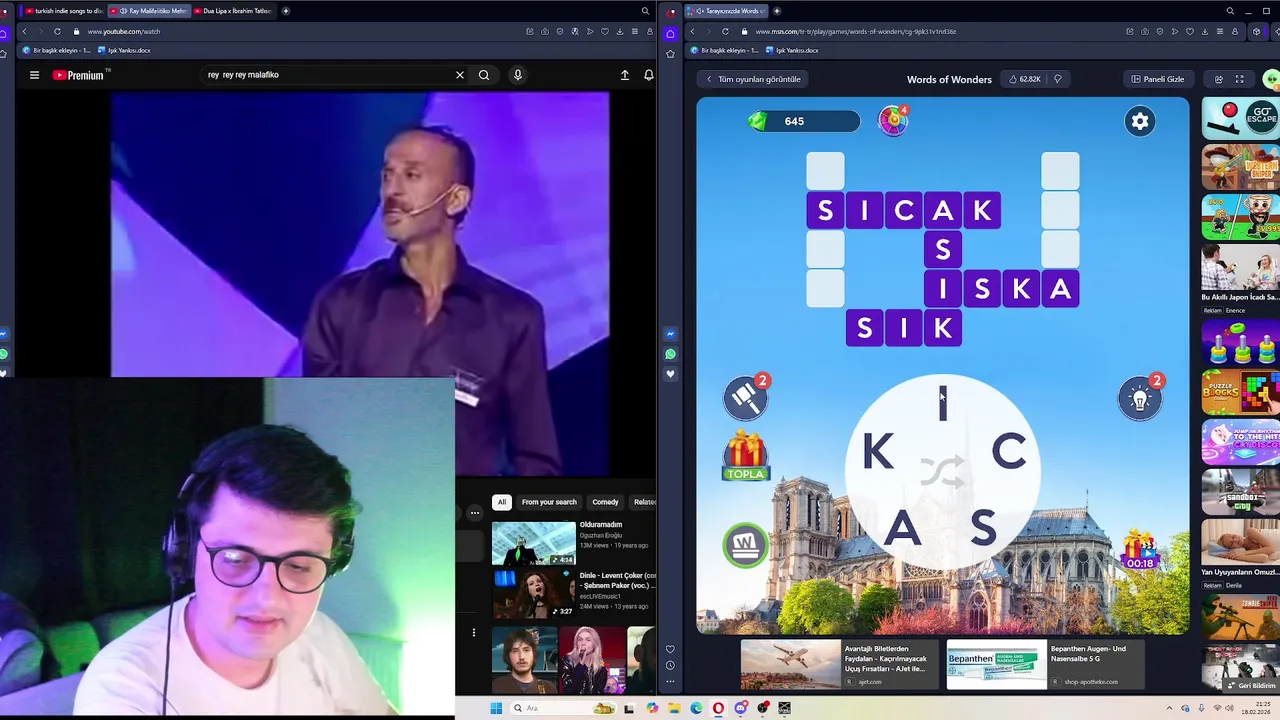Like the game with 62.82K thumbs up
This screenshot has height=720, width=1280.
tap(1025, 79)
